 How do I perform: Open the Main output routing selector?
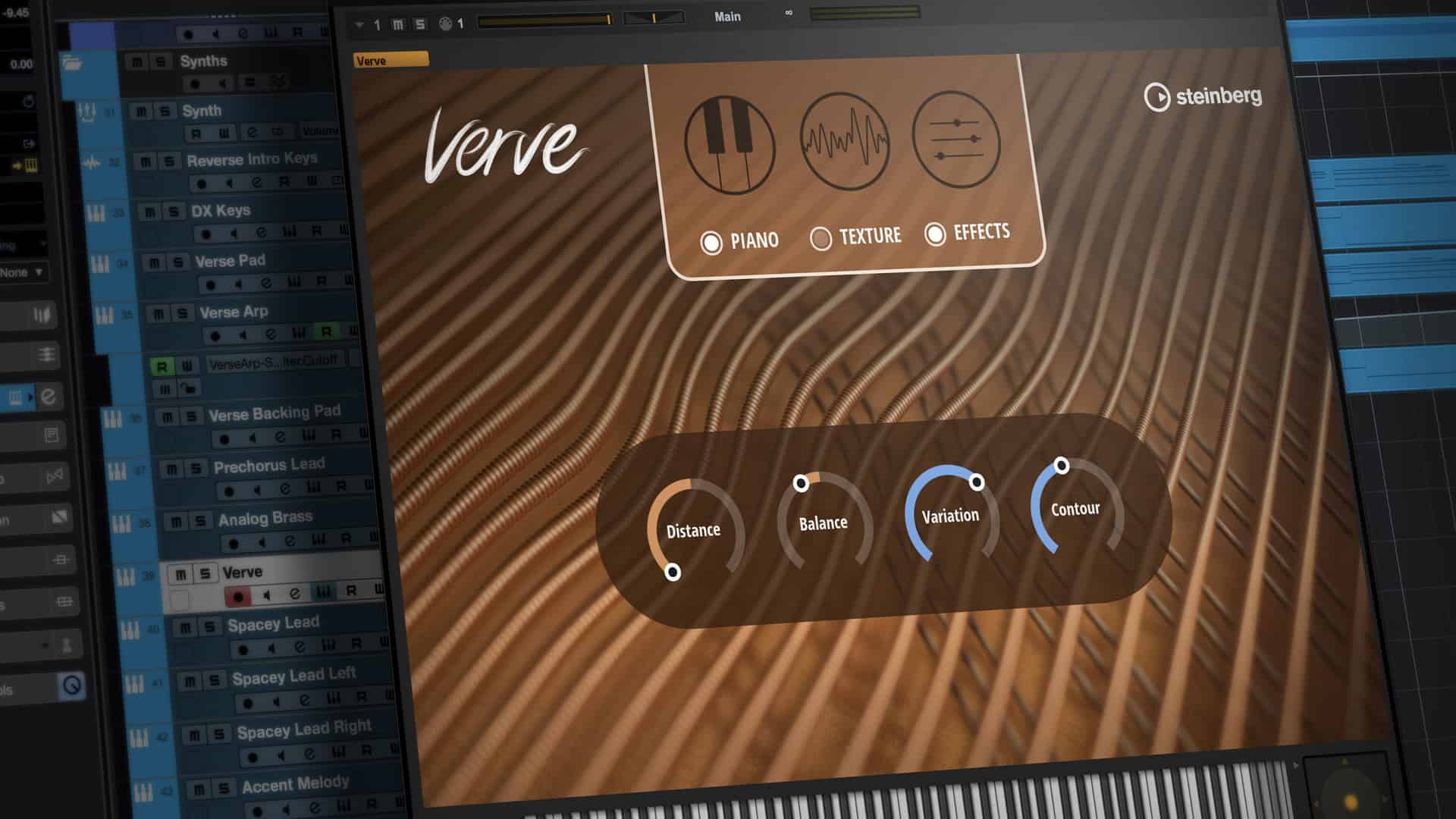[726, 17]
